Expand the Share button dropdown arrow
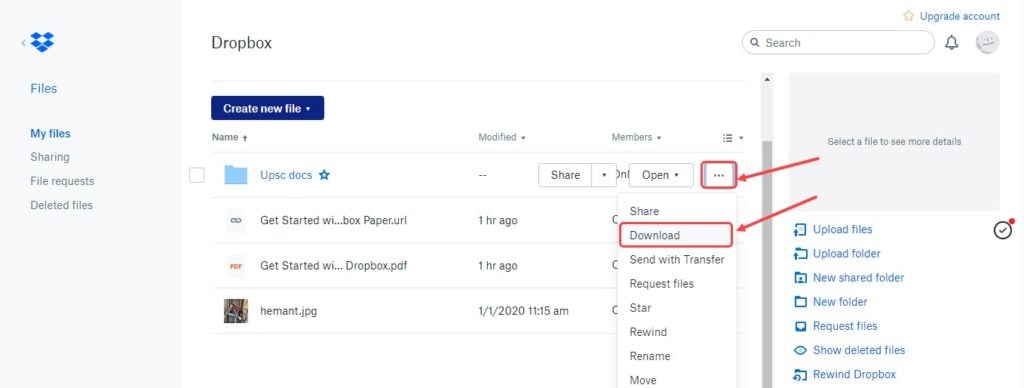 click(x=603, y=175)
